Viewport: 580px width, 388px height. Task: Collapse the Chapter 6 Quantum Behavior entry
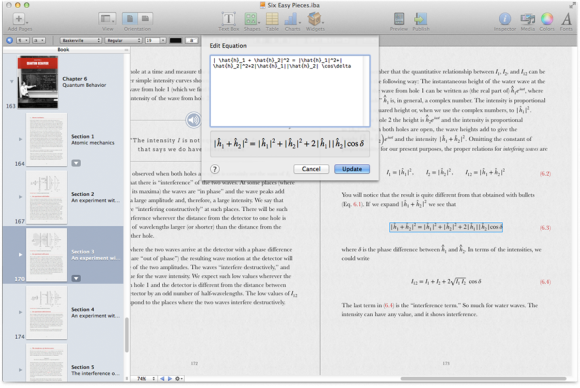click(x=11, y=81)
